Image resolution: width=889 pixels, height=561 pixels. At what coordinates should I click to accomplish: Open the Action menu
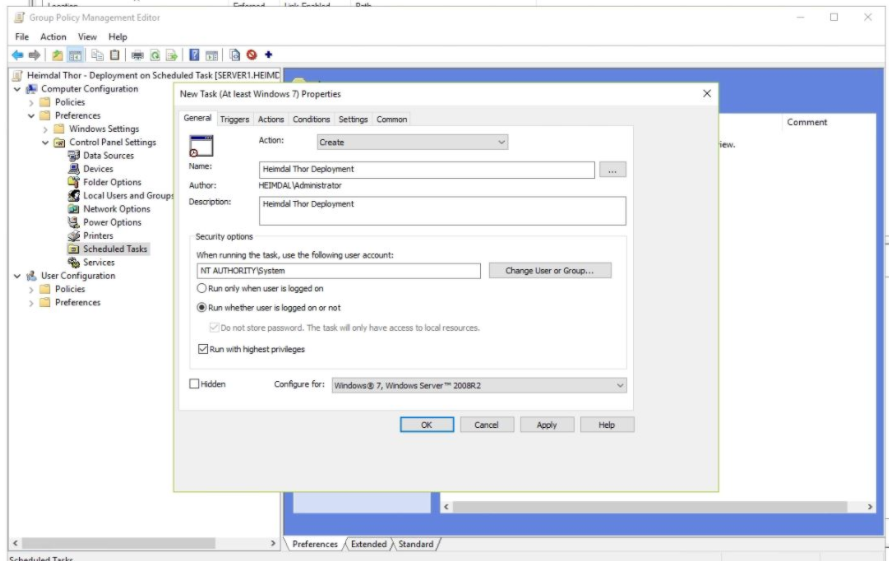53,36
